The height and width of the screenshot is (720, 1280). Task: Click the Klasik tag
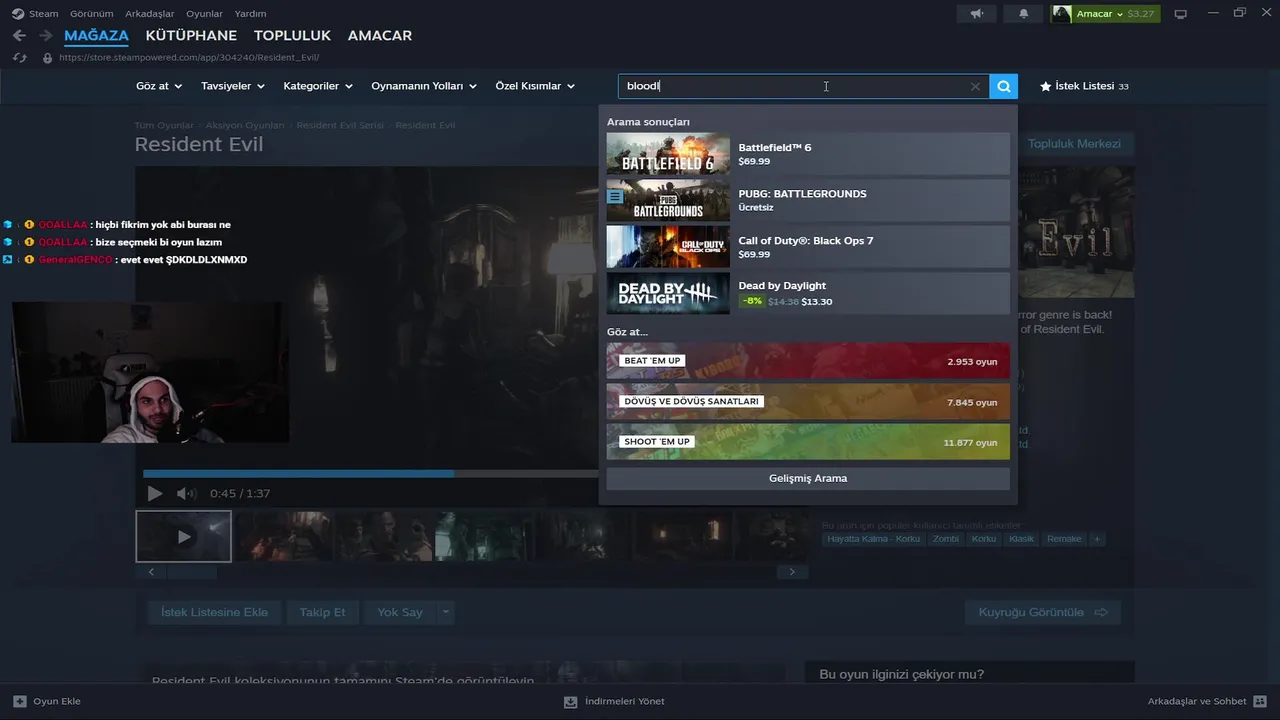click(x=1021, y=539)
